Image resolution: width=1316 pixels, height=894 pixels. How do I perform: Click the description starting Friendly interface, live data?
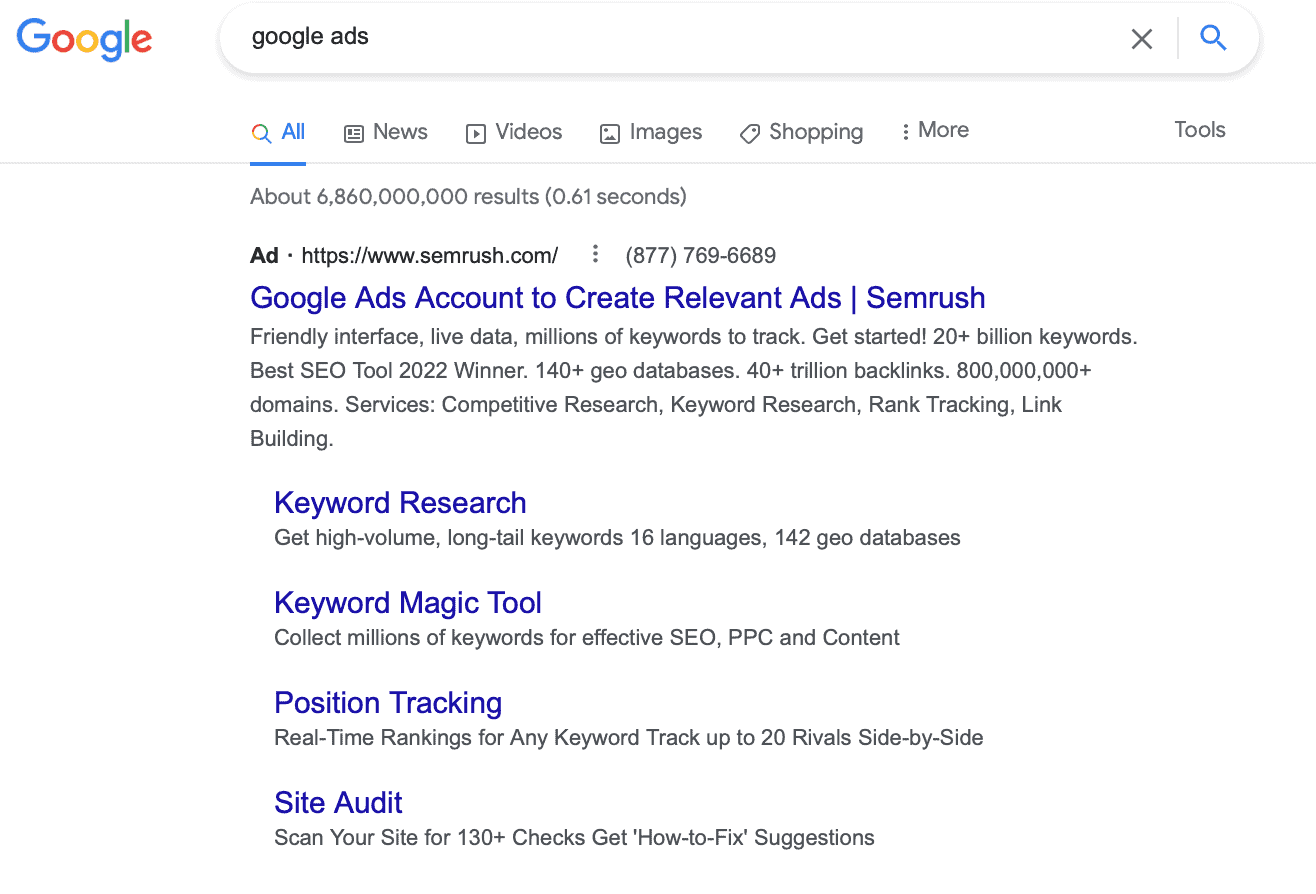[694, 387]
